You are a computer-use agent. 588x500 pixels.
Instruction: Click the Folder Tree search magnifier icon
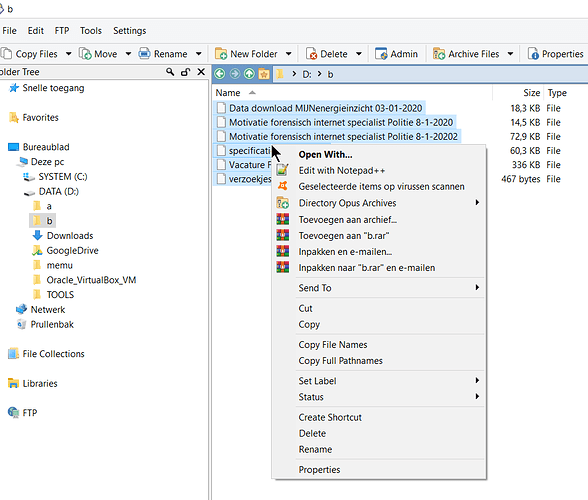(x=170, y=72)
